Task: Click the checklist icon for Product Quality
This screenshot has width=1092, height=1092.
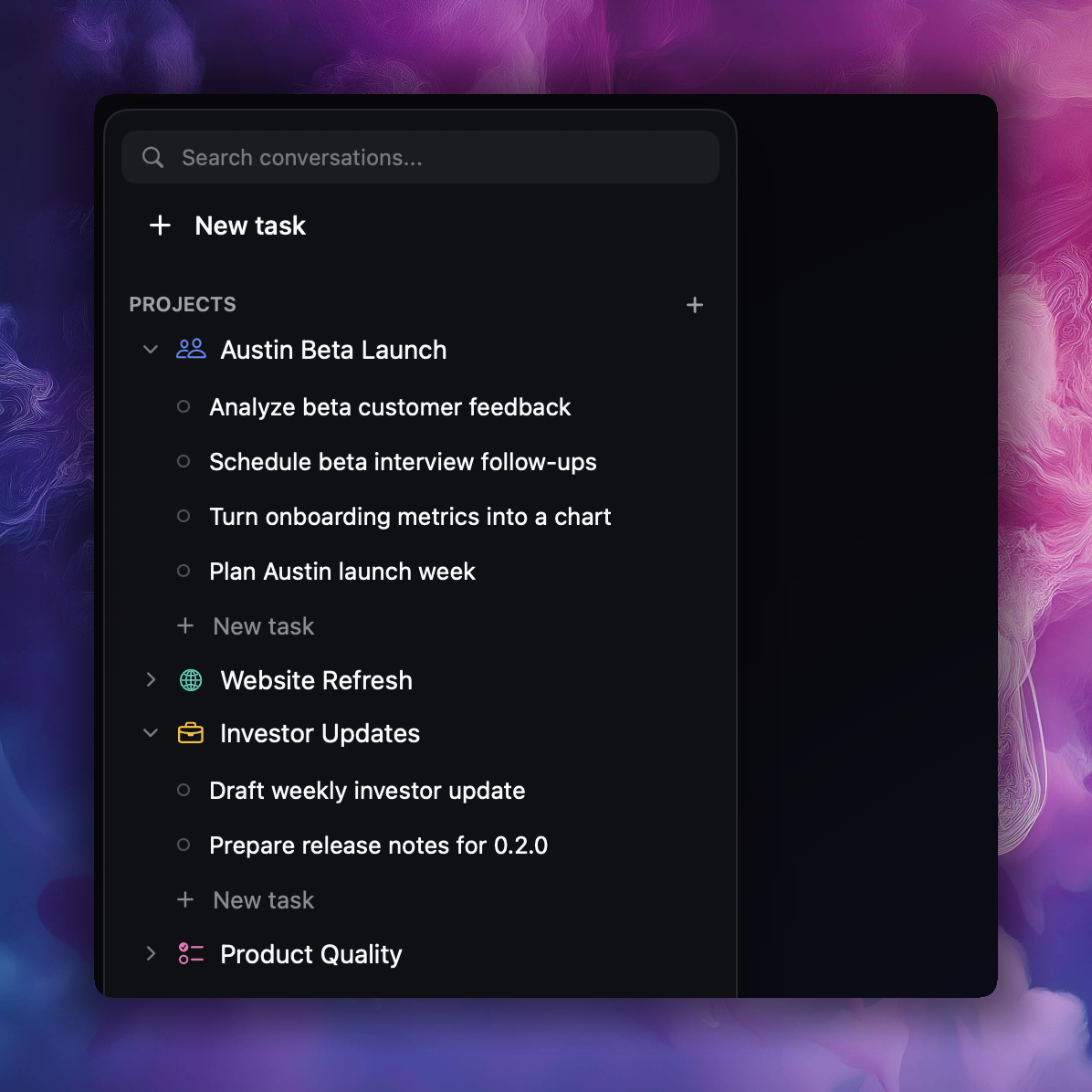Action: (191, 953)
